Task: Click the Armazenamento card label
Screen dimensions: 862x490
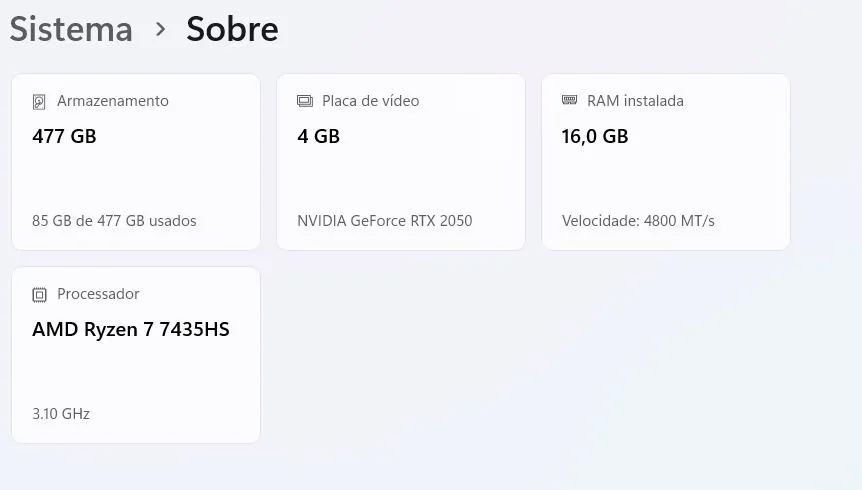Action: point(112,101)
